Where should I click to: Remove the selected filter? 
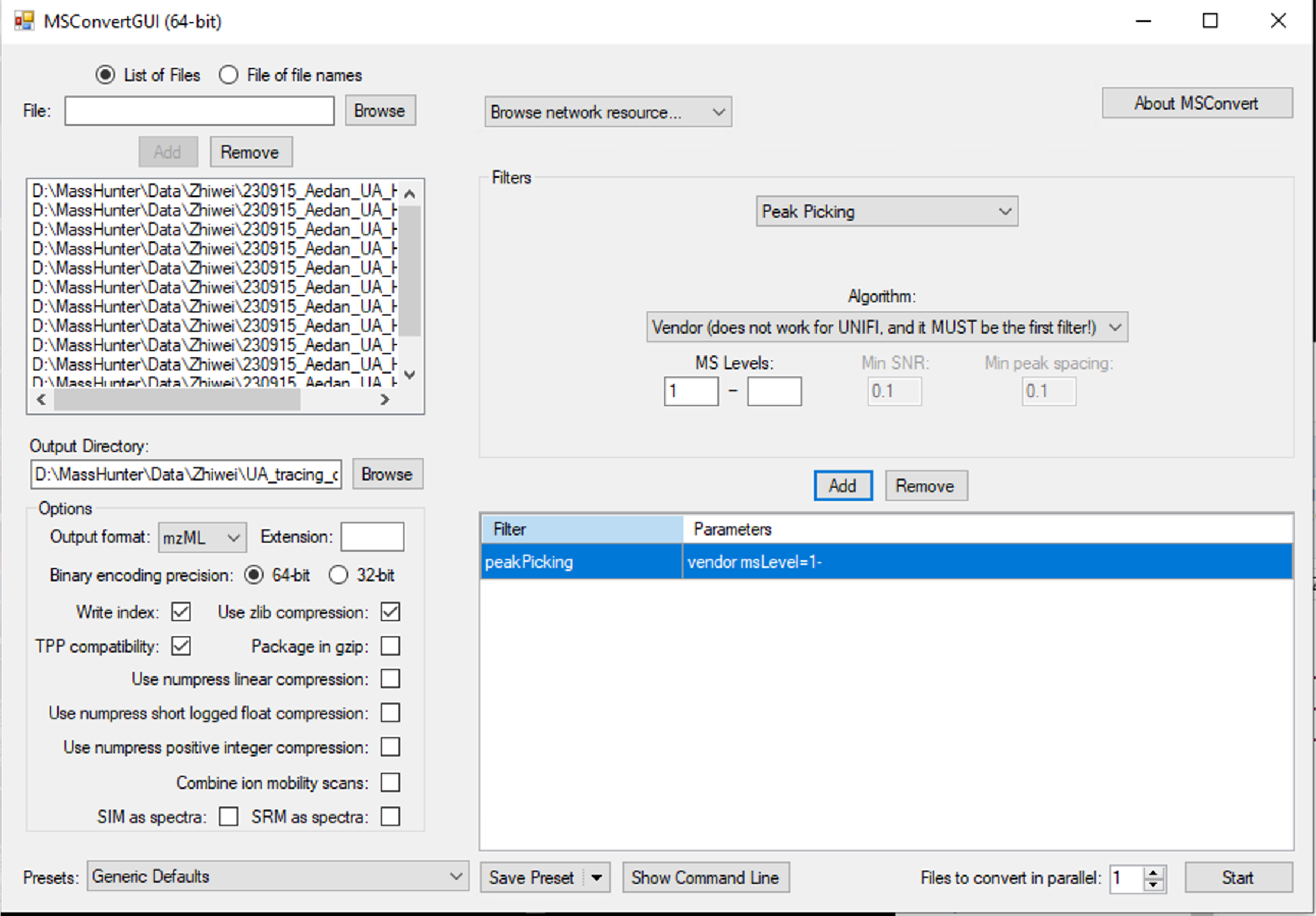pyautogui.click(x=926, y=486)
